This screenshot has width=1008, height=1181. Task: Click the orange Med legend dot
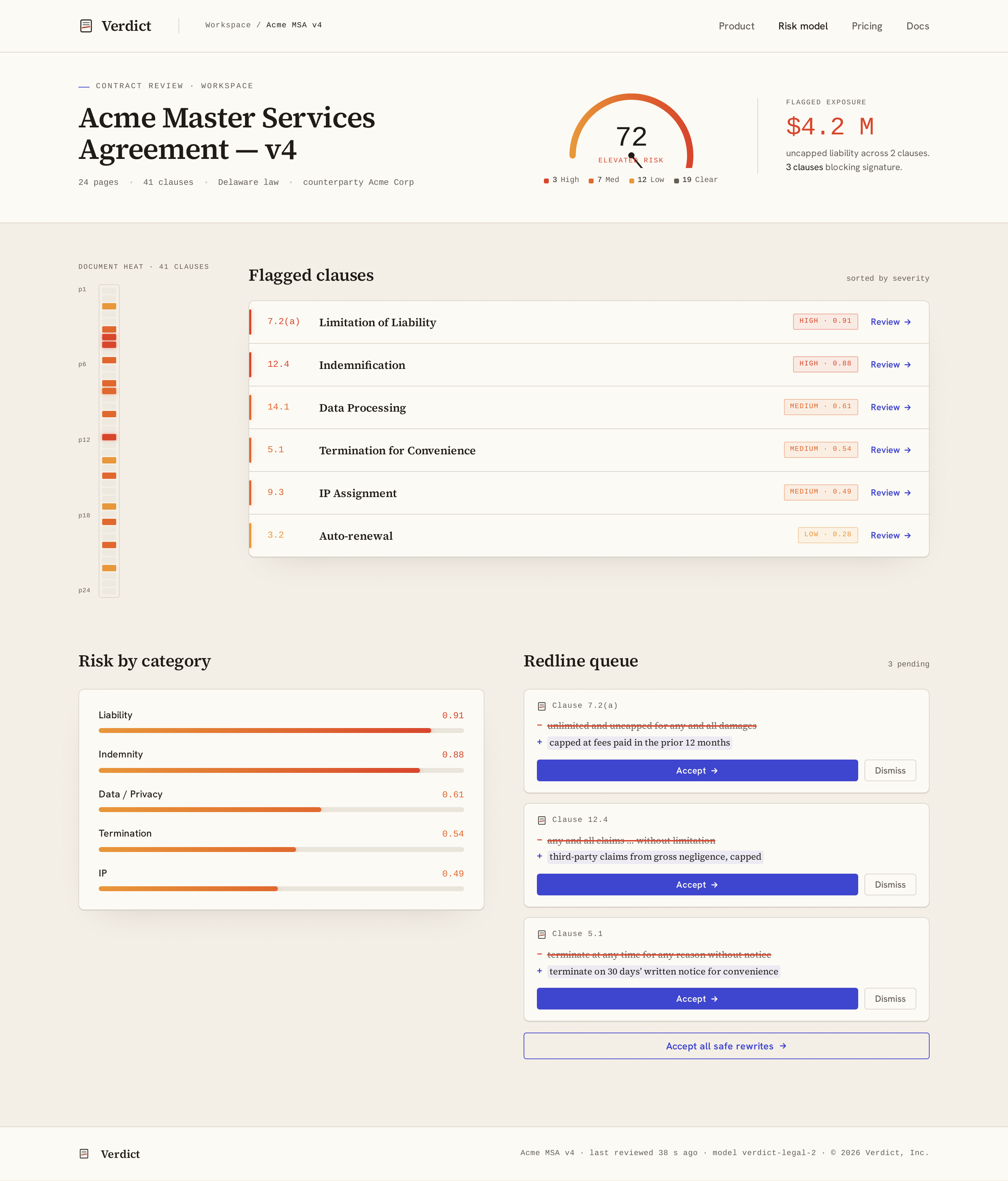click(x=591, y=181)
